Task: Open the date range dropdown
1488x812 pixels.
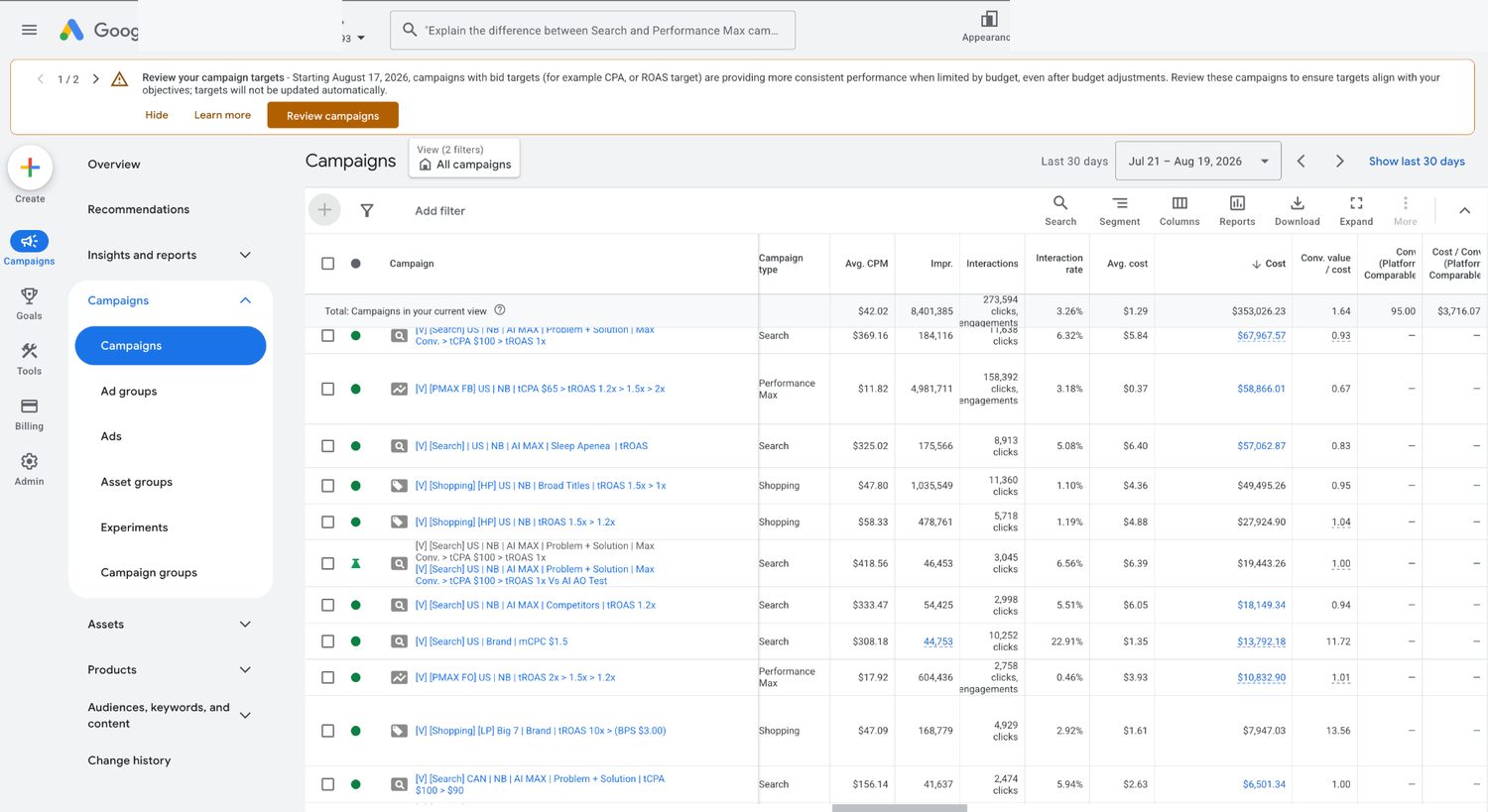Action: (x=1198, y=161)
